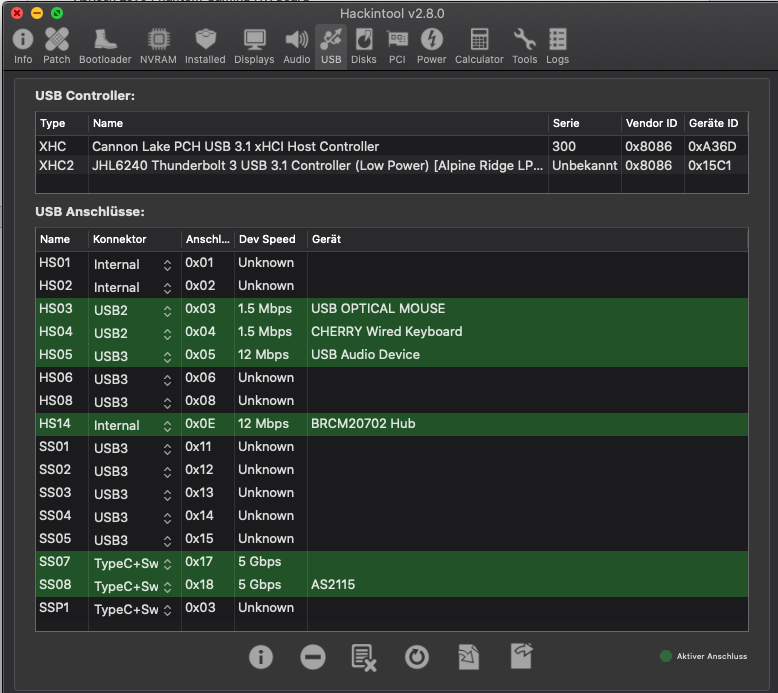778x693 pixels.
Task: Open the Patch toolbar section
Action: click(x=57, y=46)
